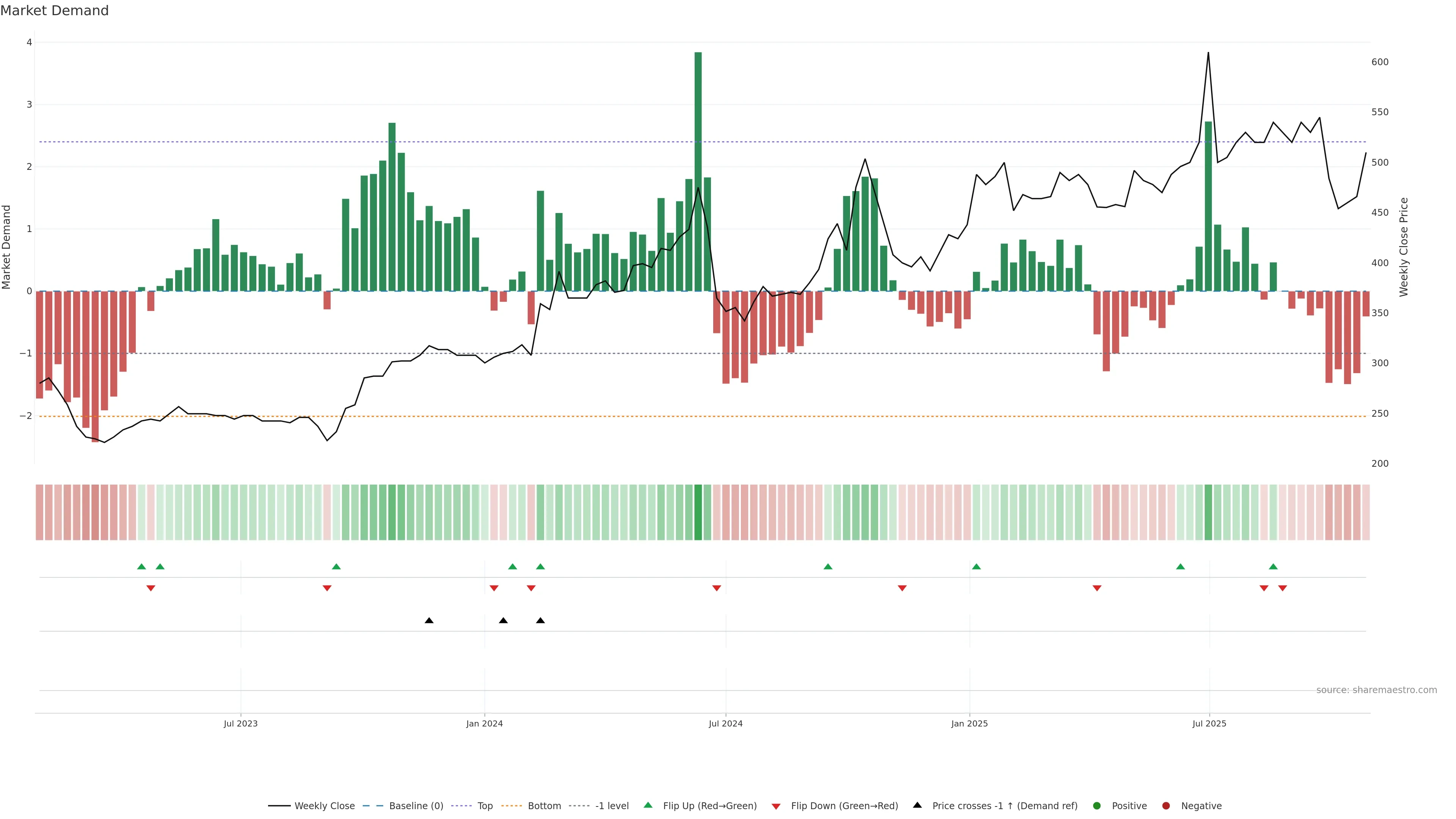Viewport: 1456px width, 819px height.
Task: Click the Jul 2024 axis label
Action: (726, 723)
